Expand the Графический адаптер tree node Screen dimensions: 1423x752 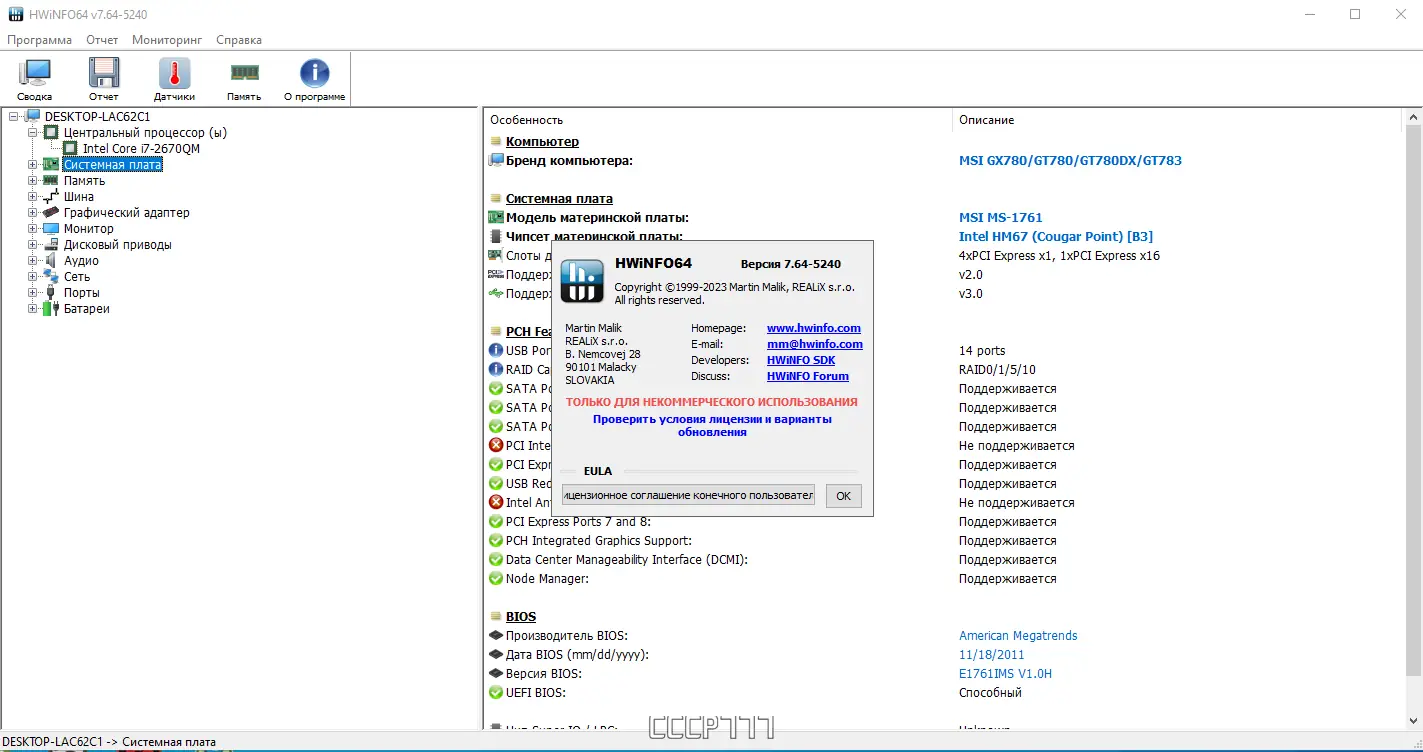pos(32,213)
